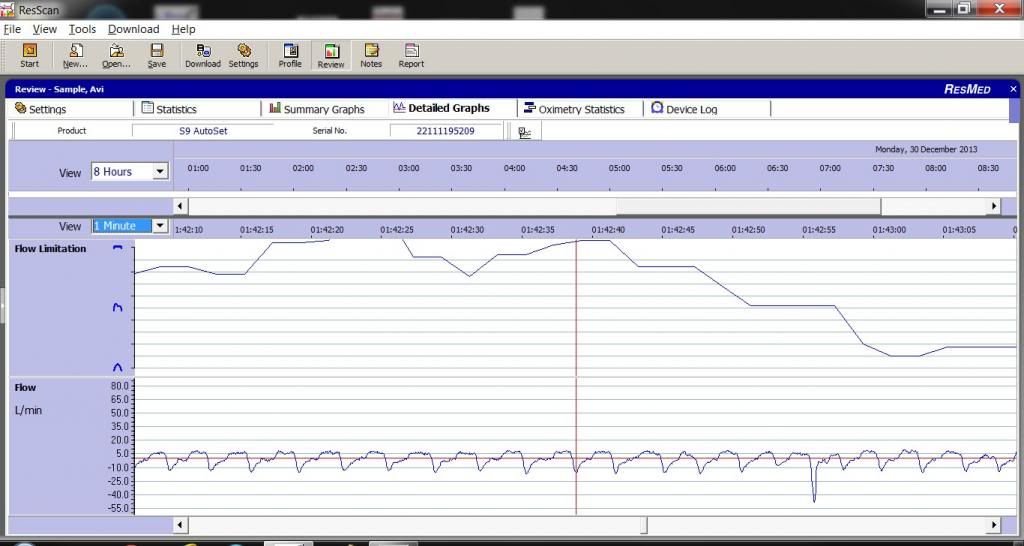Click the New patient toolbar icon

click(76, 56)
